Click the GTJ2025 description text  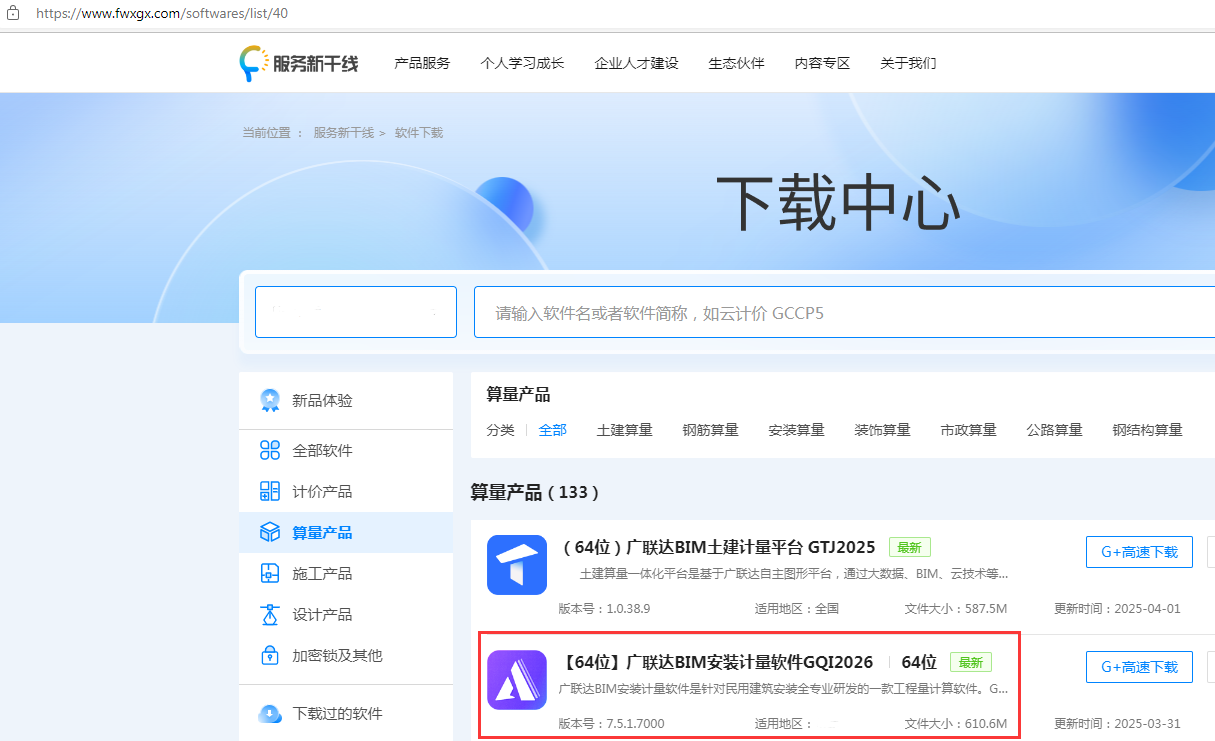794,574
